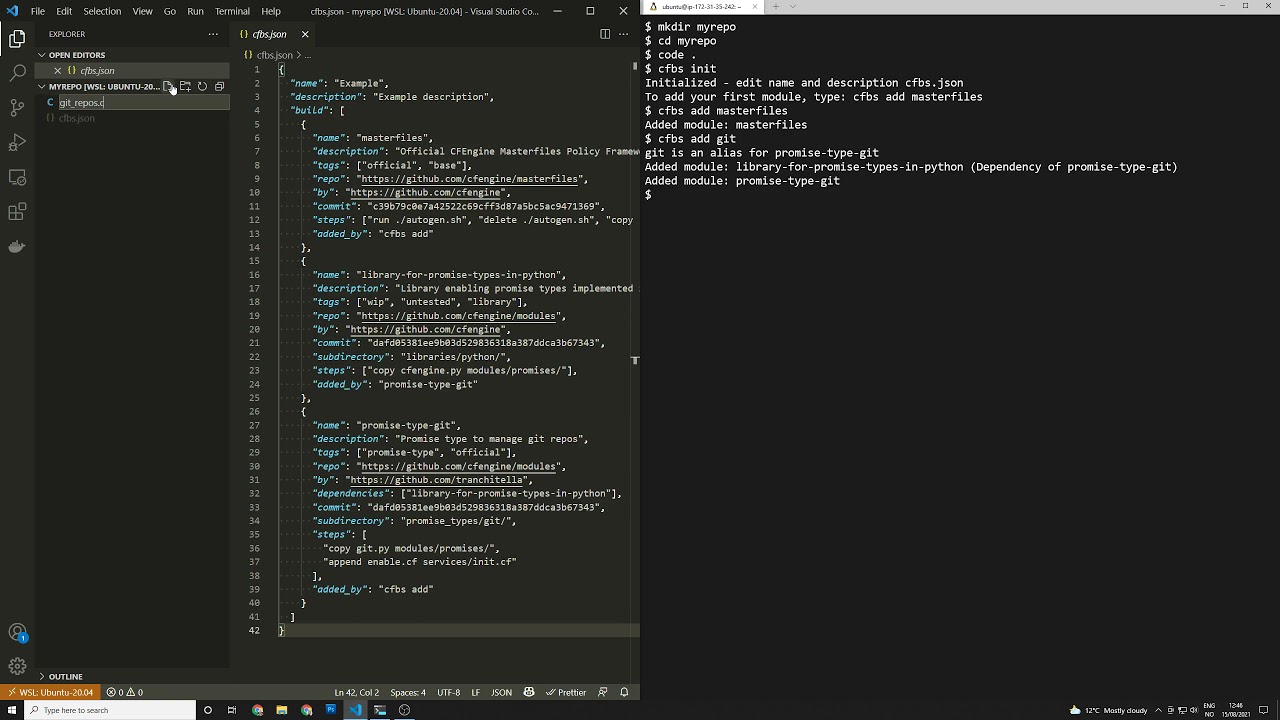
Task: Open the Remote Explorer view
Action: (17, 177)
